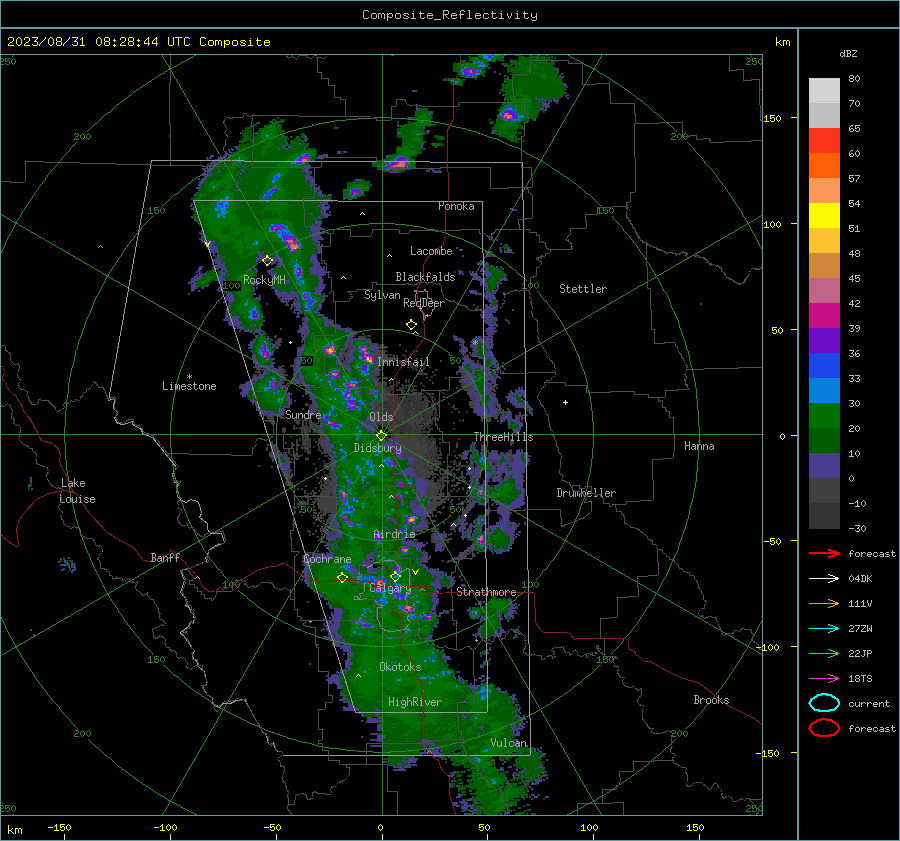This screenshot has height=841, width=900.
Task: Click the 150 tick on the right km axis
Action: point(773,118)
